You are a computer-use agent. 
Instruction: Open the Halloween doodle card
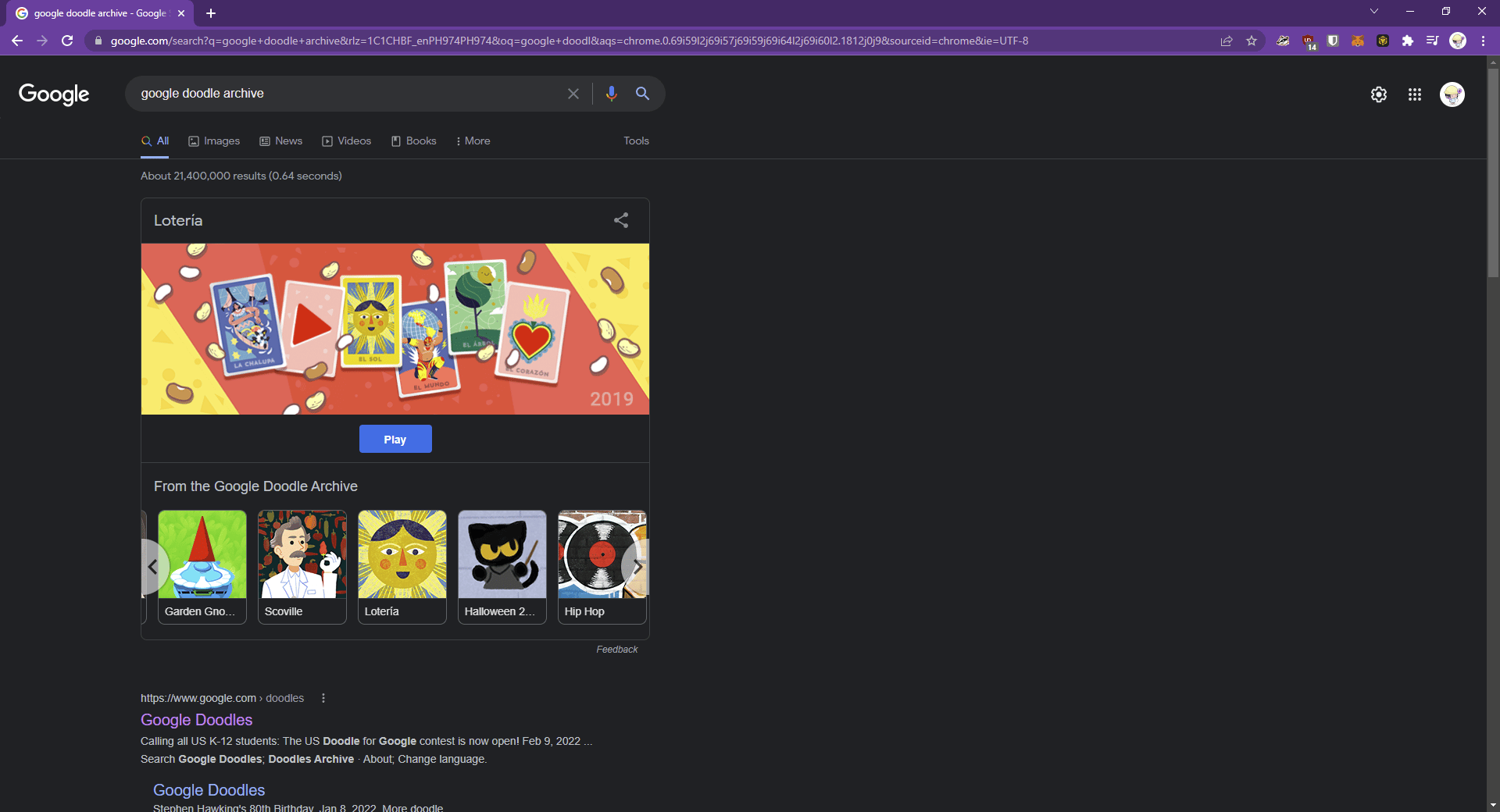click(502, 567)
